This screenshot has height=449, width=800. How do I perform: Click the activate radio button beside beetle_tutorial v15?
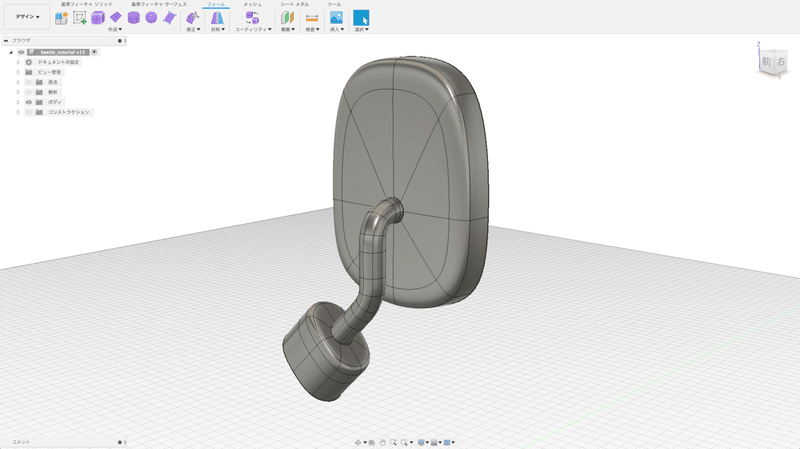tap(94, 52)
